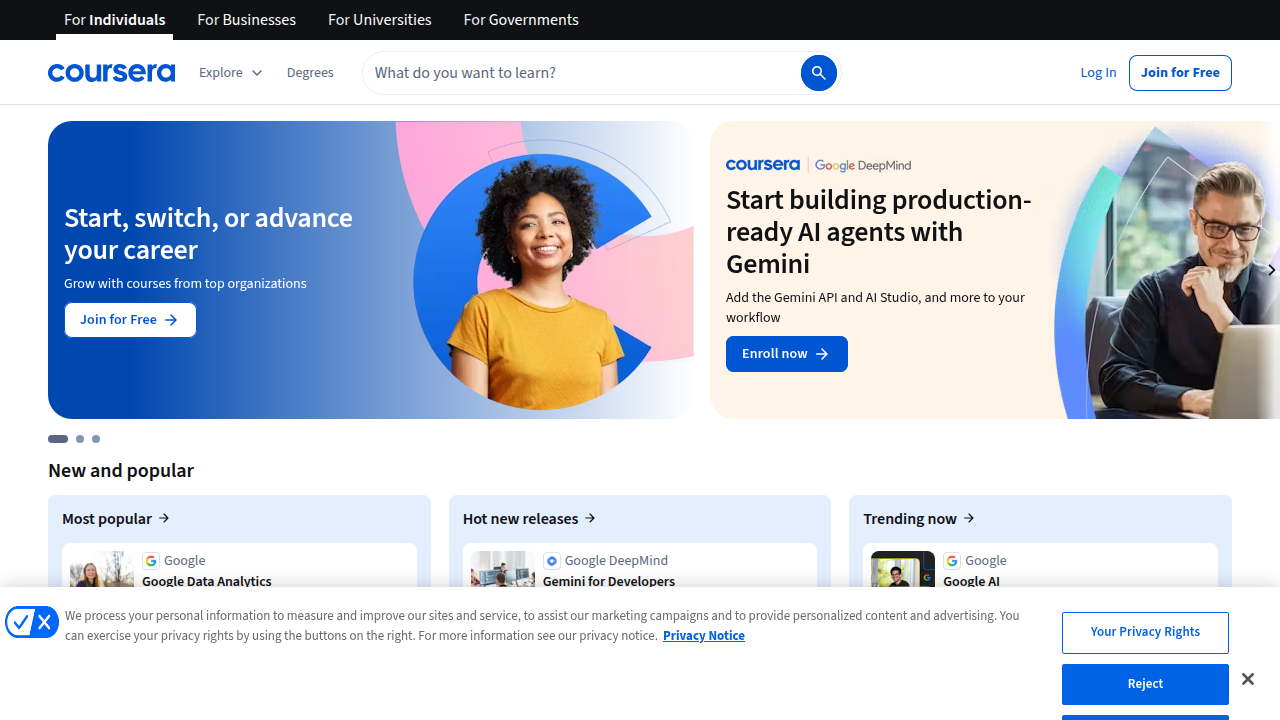Close the privacy banner with X
Image resolution: width=1280 pixels, height=720 pixels.
pyautogui.click(x=1248, y=679)
